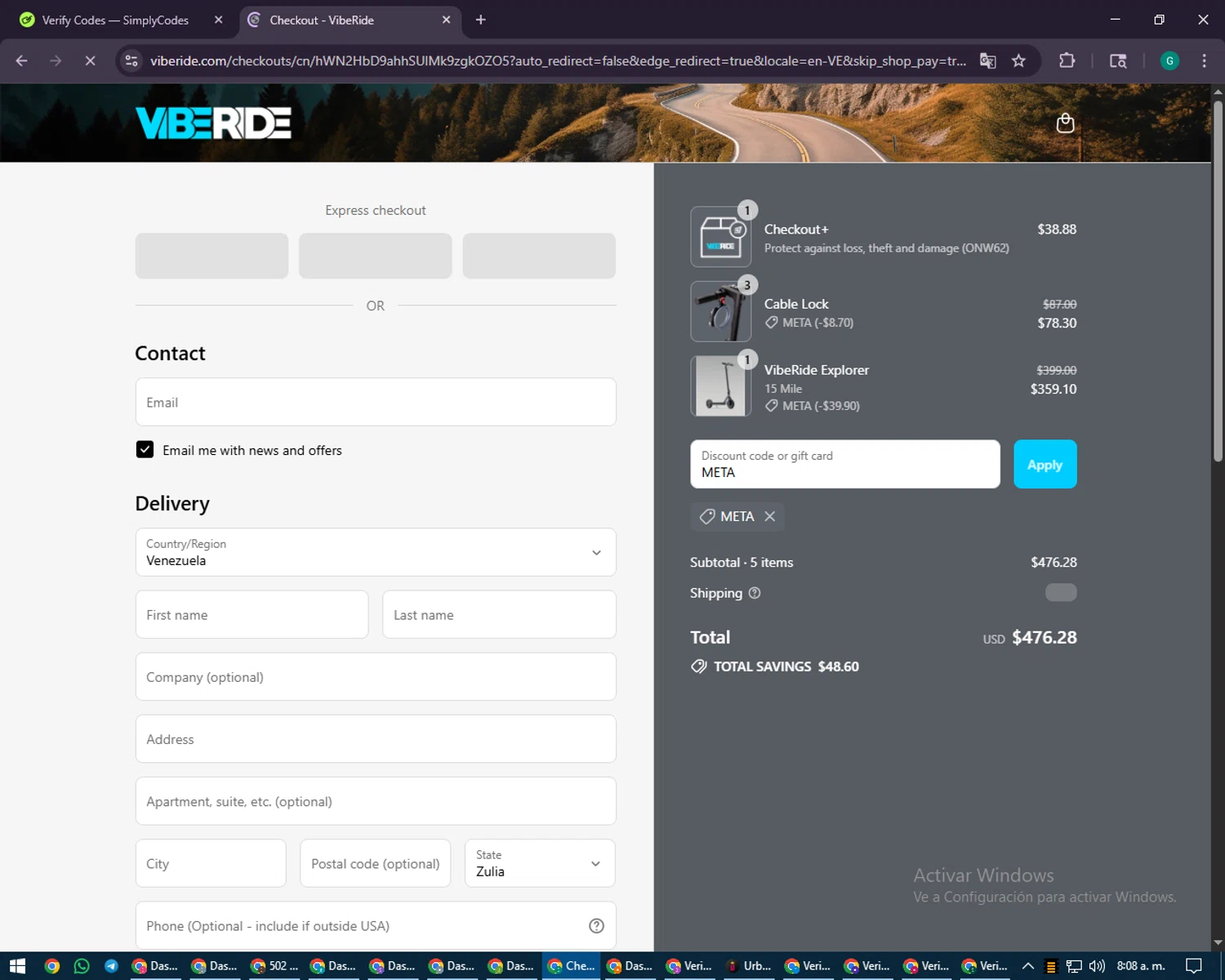Click the search tabs side panel icon
The height and width of the screenshot is (980, 1225).
(x=1118, y=60)
